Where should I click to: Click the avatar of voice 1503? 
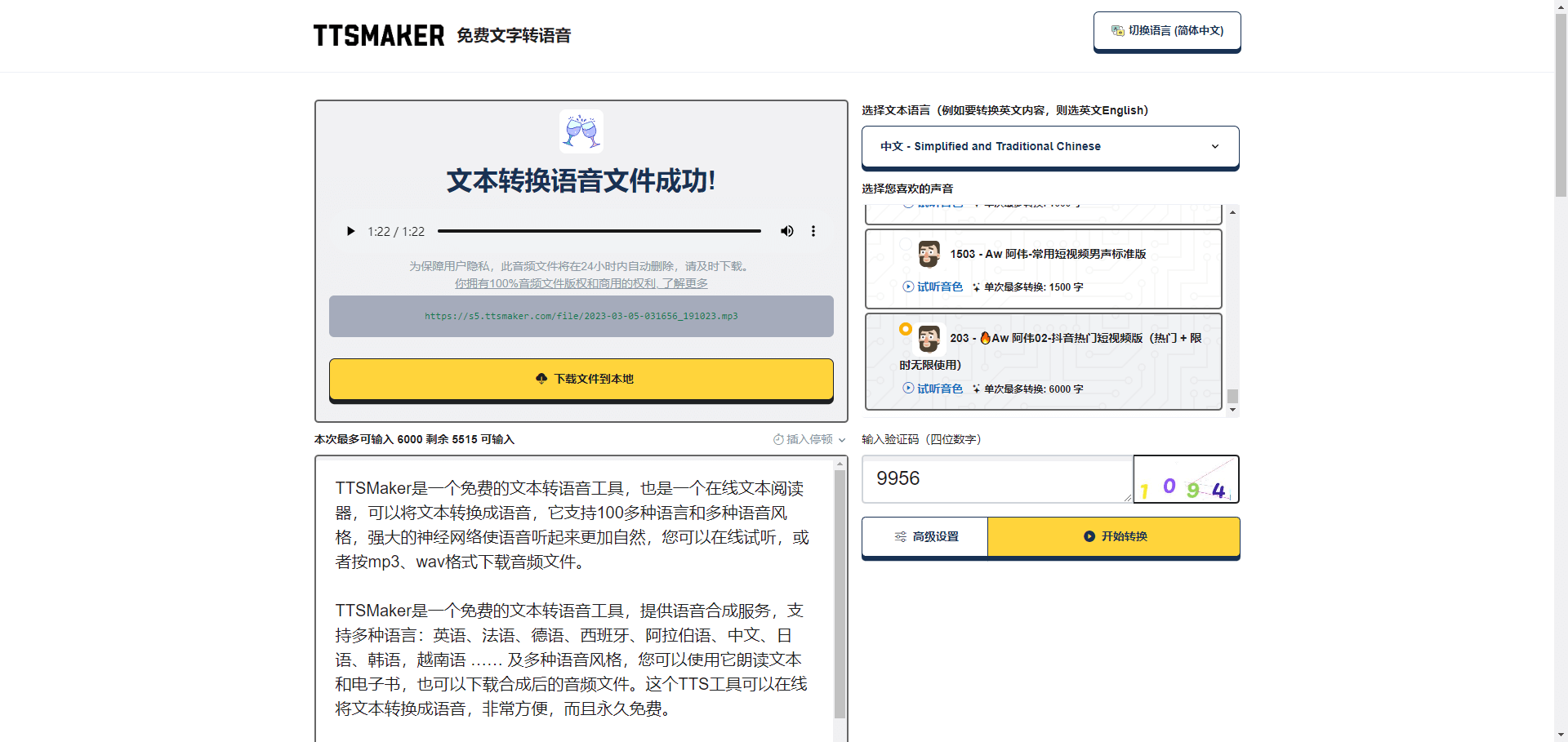(929, 254)
